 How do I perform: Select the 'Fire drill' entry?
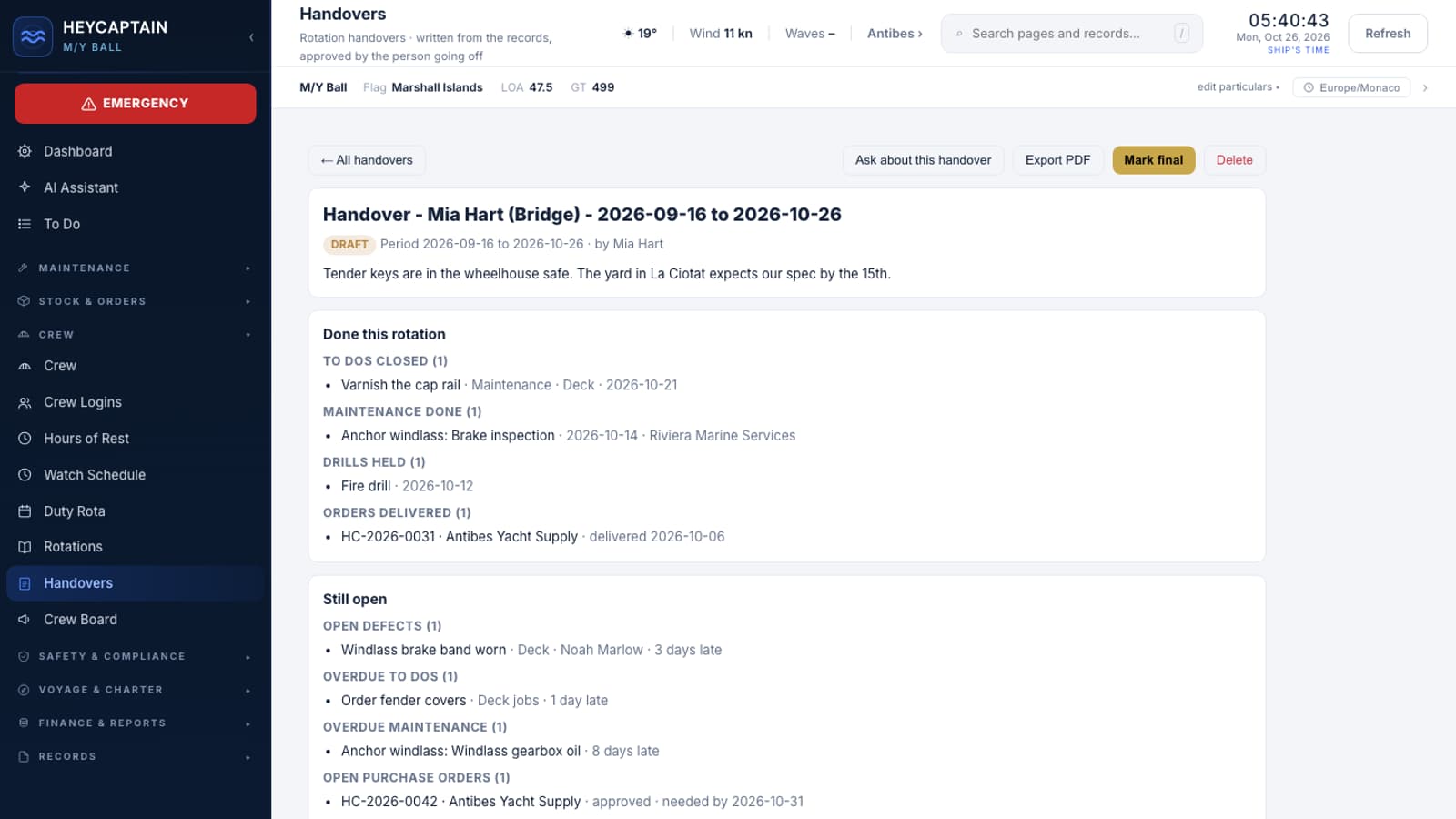point(366,486)
